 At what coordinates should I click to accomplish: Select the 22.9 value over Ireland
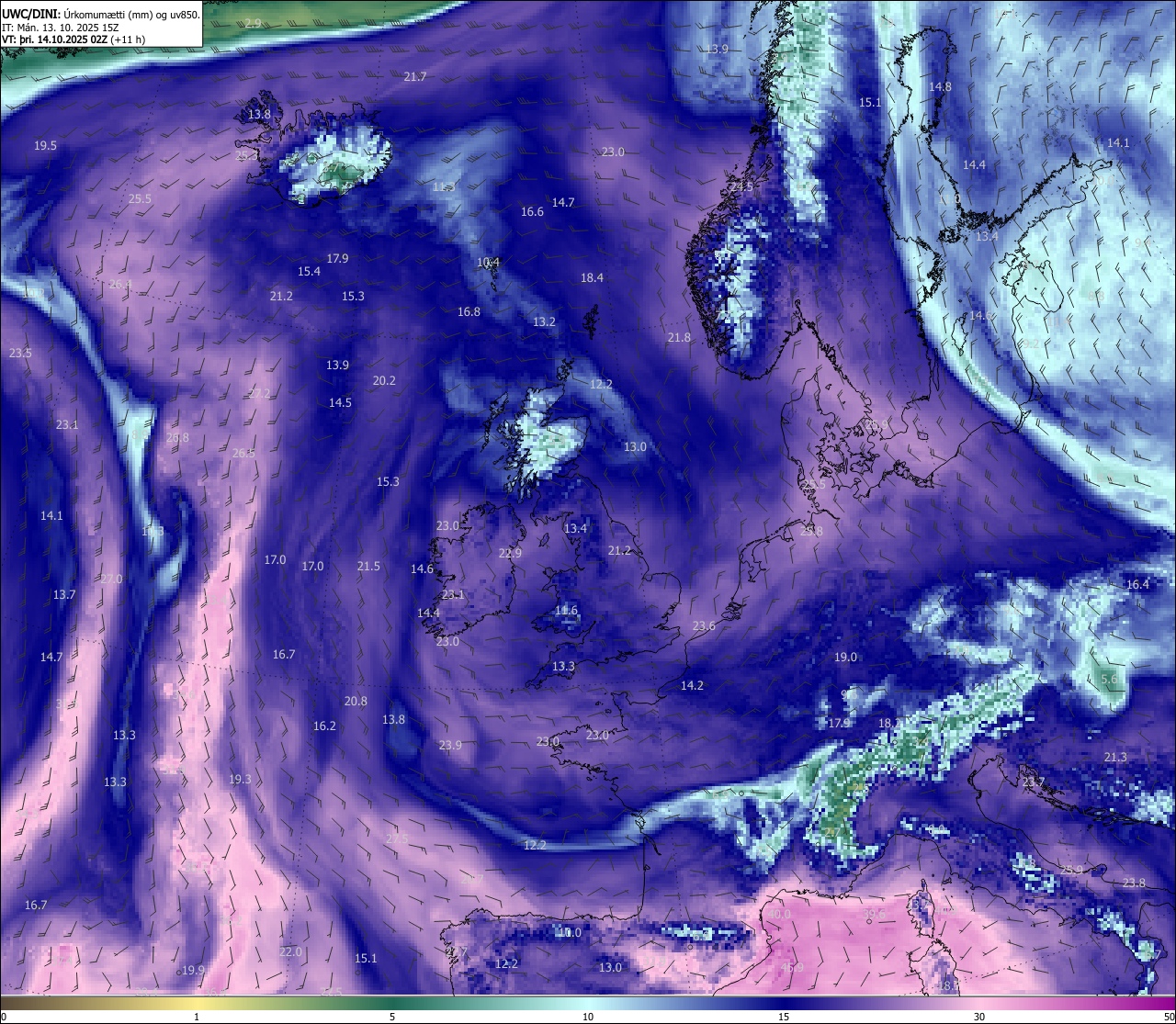pyautogui.click(x=510, y=553)
